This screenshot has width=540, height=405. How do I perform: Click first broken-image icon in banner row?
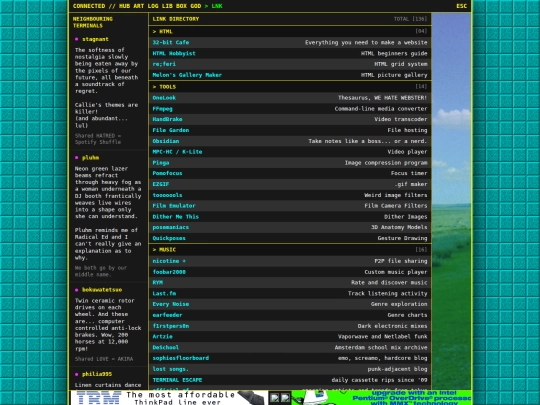[274, 398]
